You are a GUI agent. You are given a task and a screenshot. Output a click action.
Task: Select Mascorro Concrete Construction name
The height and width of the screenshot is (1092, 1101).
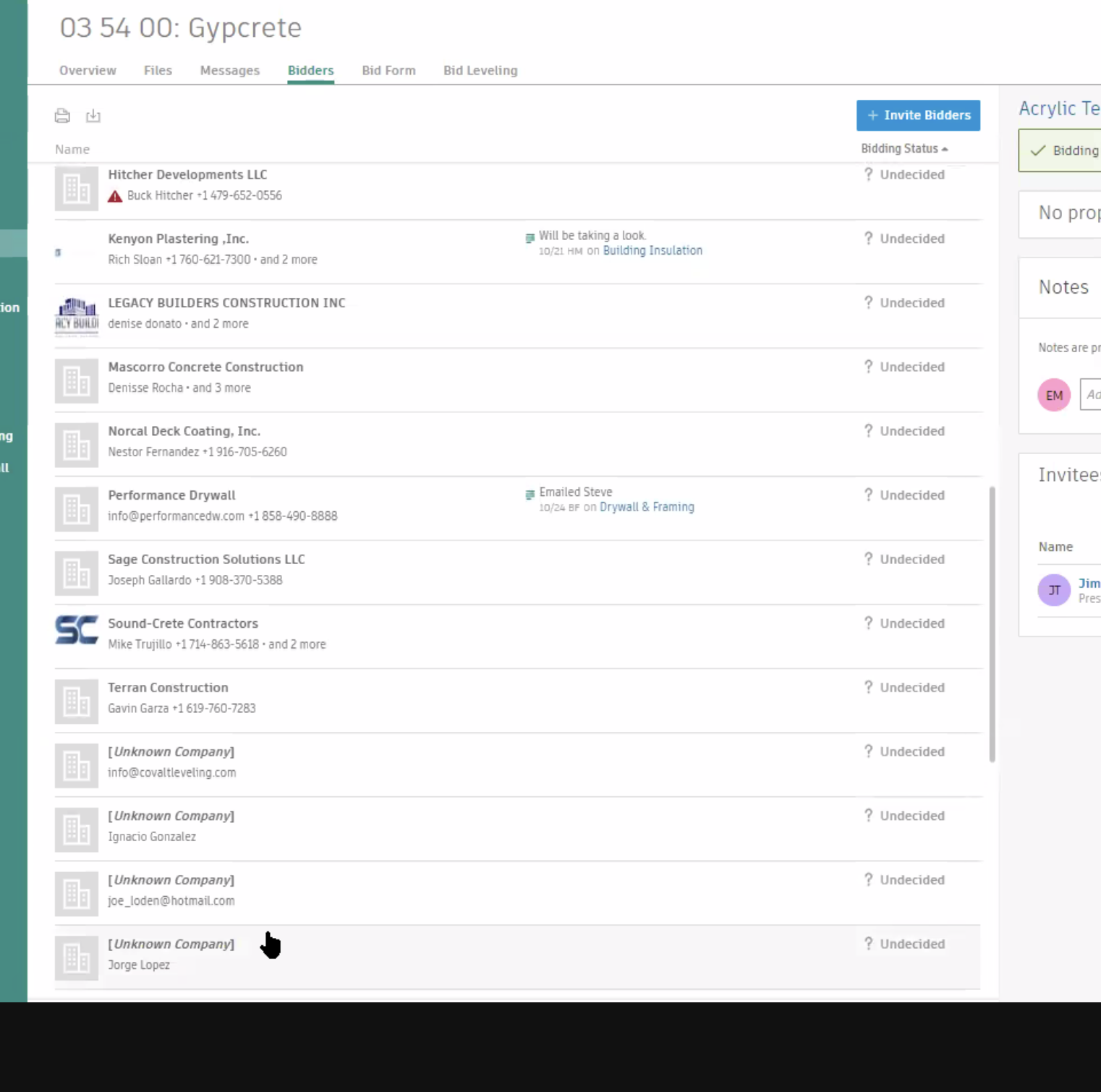coord(205,367)
